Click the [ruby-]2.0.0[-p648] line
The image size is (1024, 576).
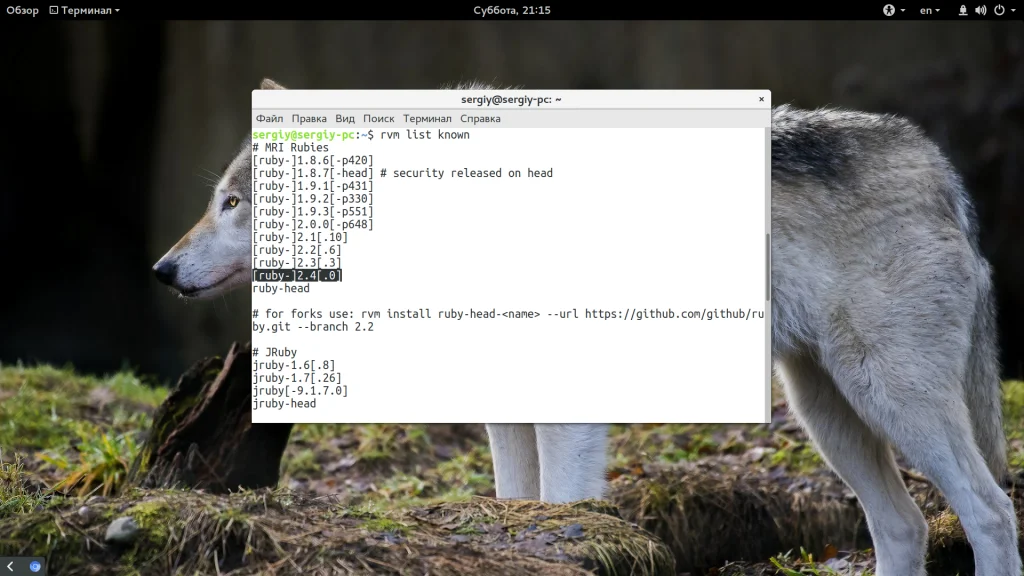coord(313,225)
